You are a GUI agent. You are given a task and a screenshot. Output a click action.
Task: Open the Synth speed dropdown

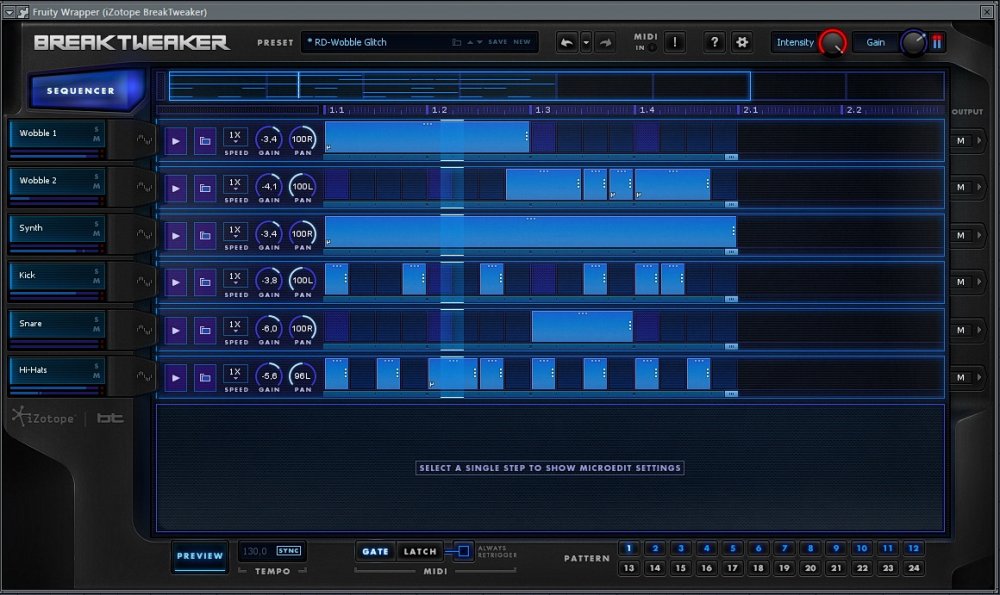(235, 231)
